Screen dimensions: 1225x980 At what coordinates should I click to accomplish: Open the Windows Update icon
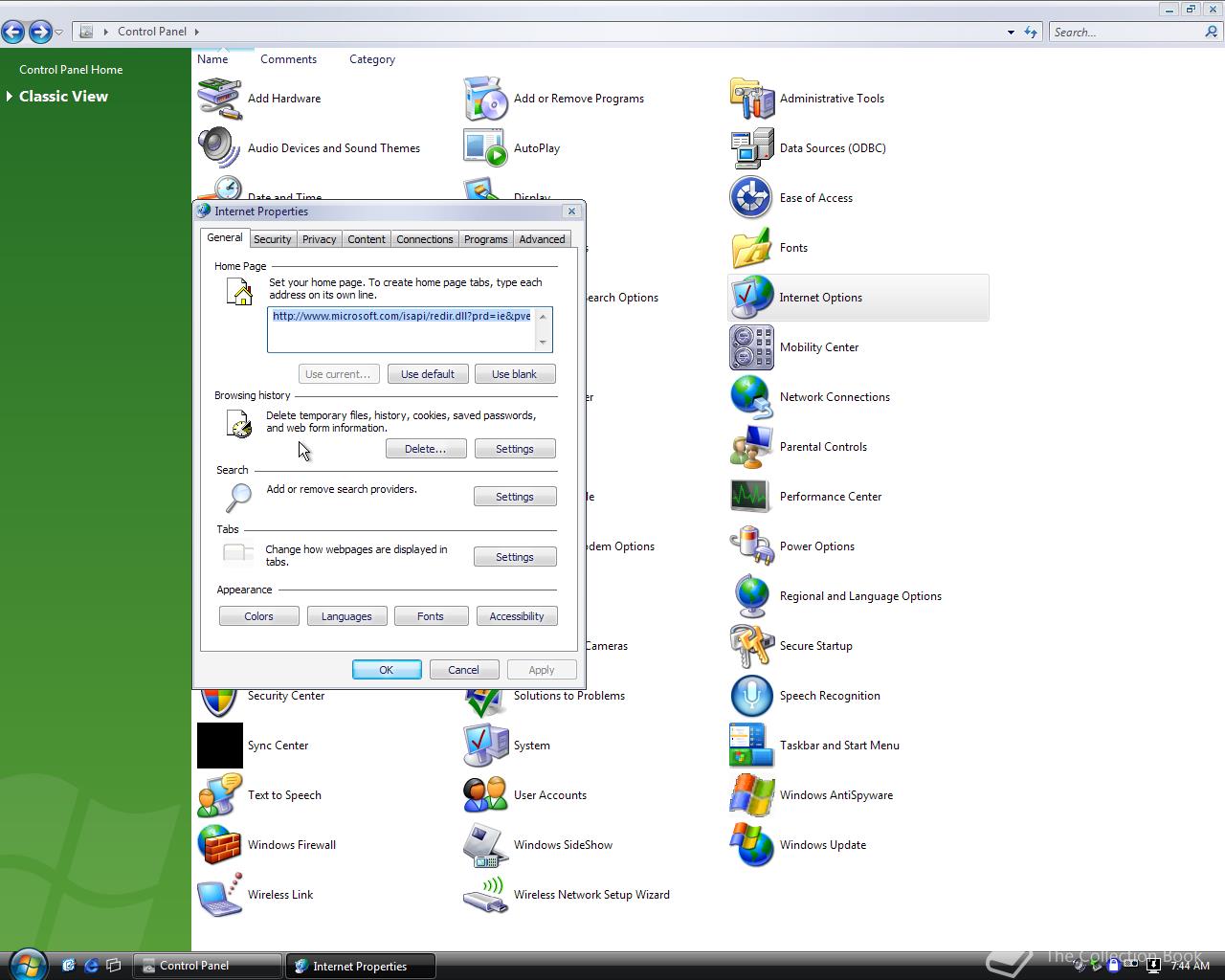751,845
